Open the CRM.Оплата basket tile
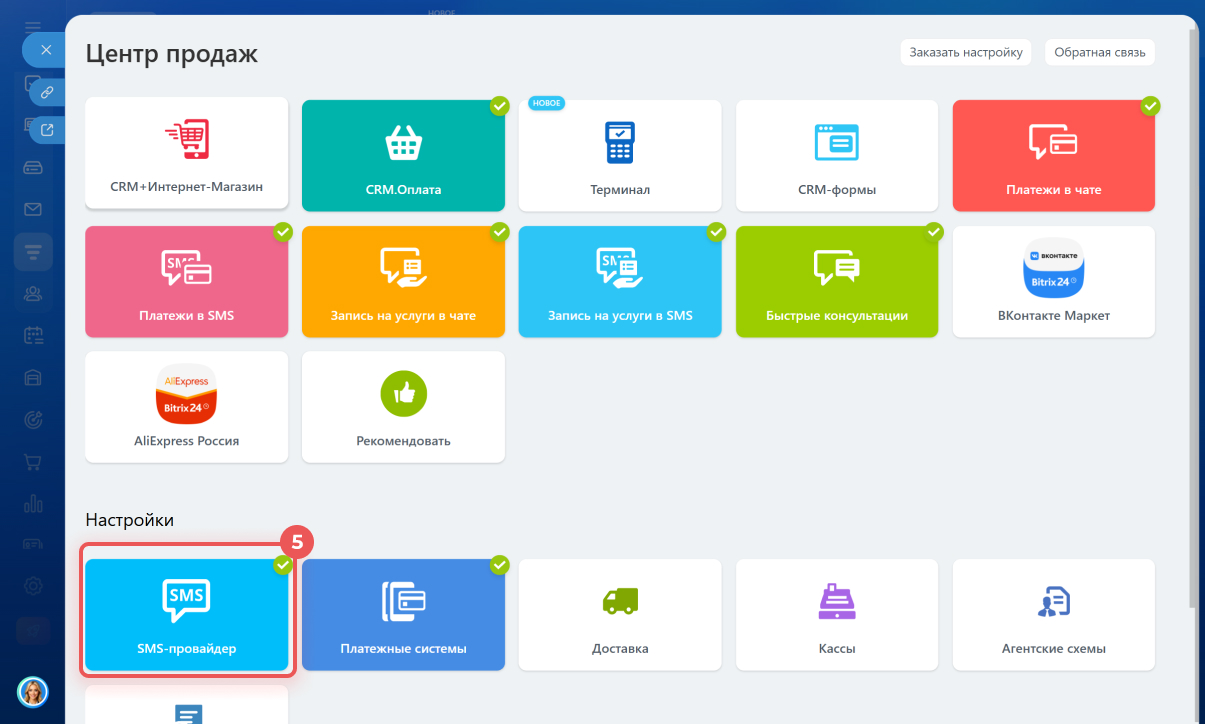The image size is (1205, 724). click(x=403, y=154)
